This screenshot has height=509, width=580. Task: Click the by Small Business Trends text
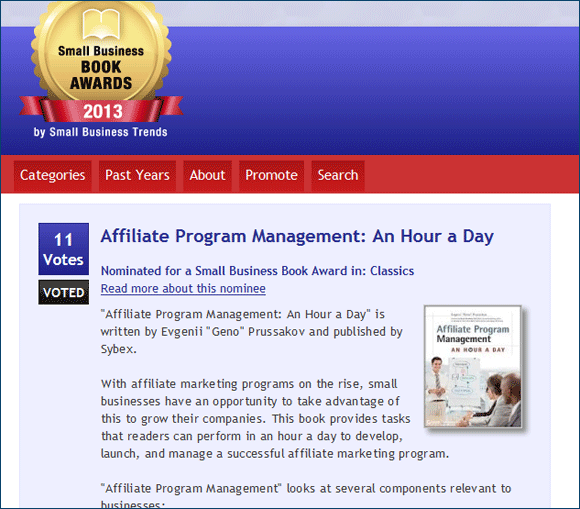click(100, 132)
